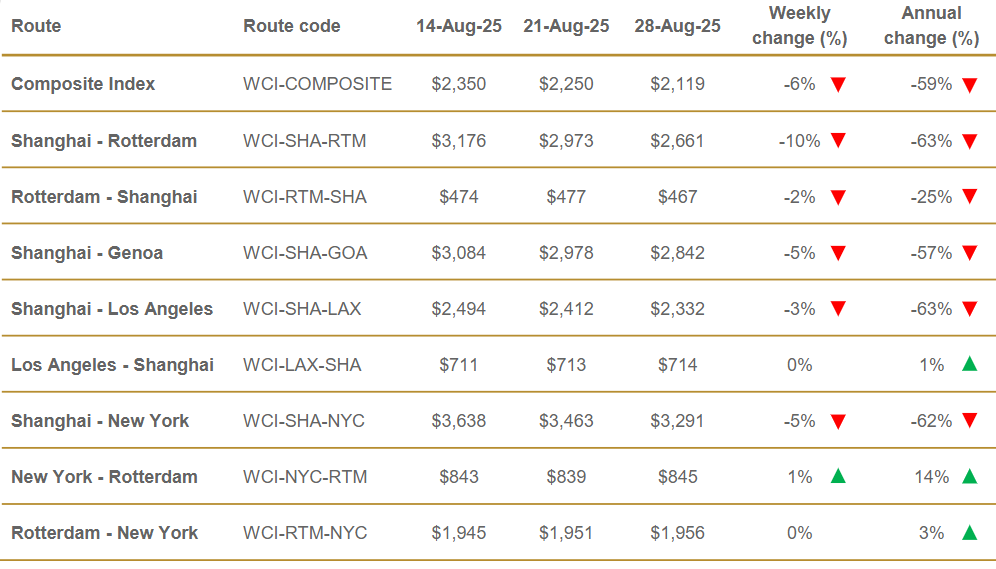
Task: Select the Shanghai - Los Angeles route name
Action: (x=112, y=309)
